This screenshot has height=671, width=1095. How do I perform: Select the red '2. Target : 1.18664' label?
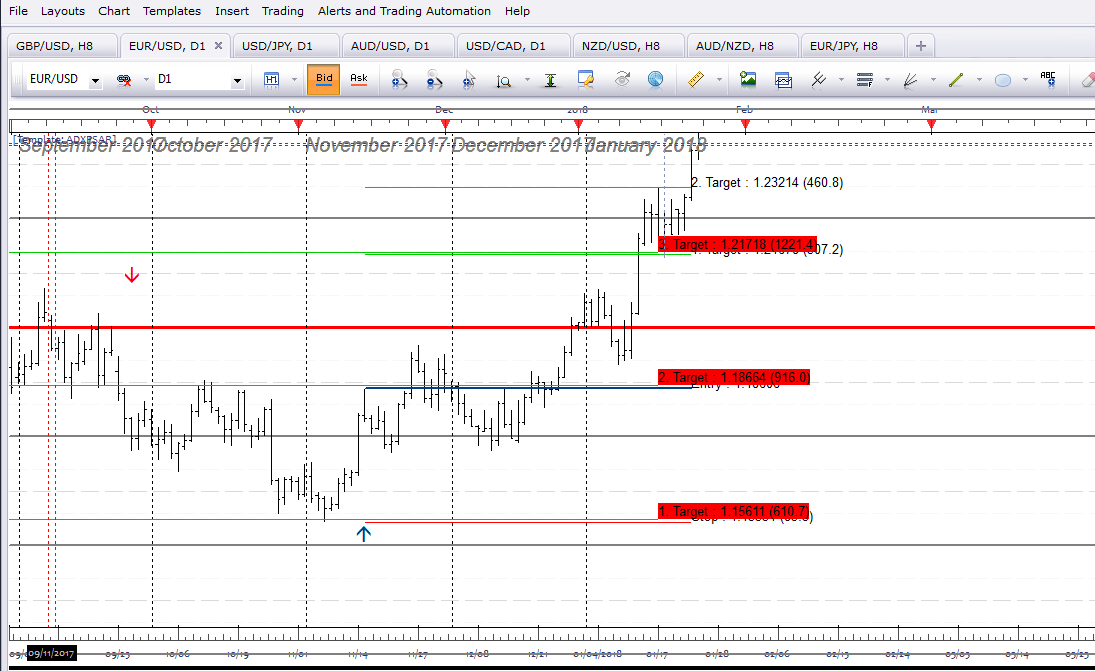pyautogui.click(x=734, y=378)
